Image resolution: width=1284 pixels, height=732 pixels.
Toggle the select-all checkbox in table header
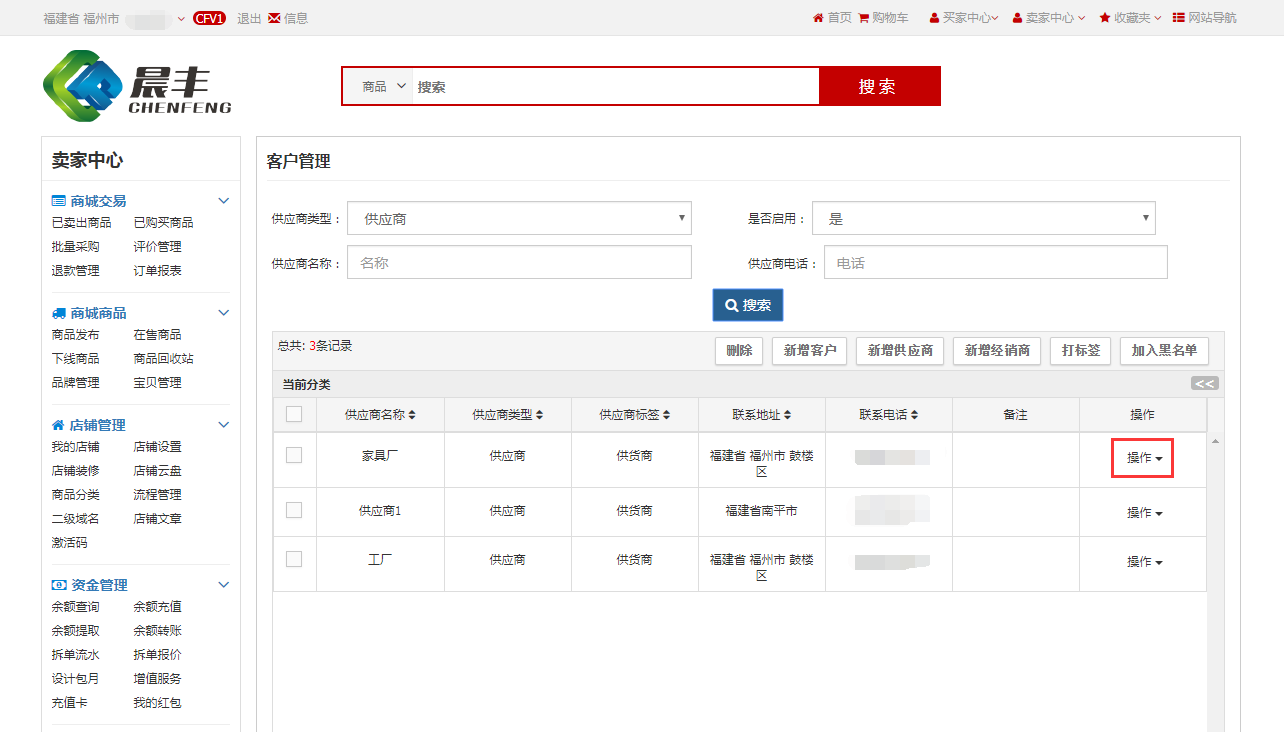294,414
